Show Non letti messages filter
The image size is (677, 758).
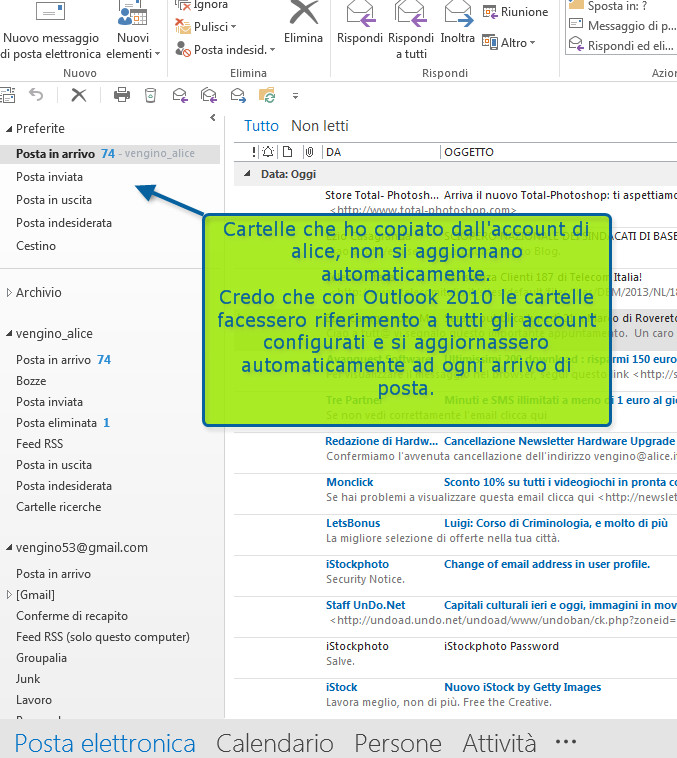tap(320, 126)
